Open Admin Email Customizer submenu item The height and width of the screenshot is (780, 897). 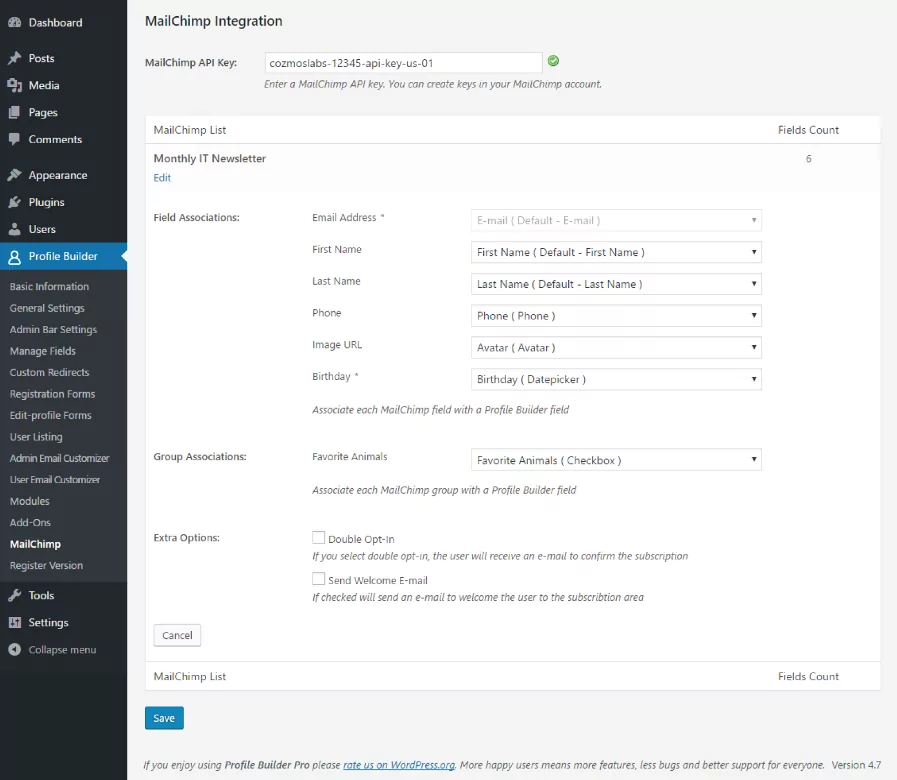(x=59, y=458)
